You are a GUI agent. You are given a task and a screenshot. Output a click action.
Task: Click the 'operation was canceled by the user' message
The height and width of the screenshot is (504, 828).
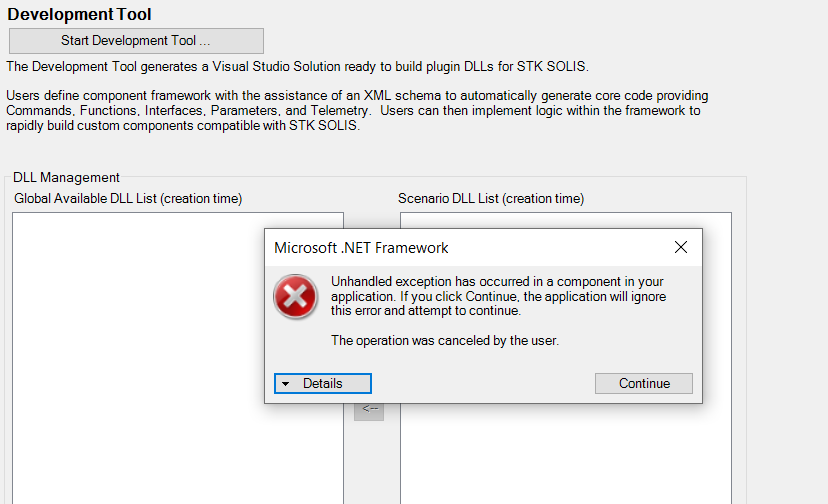445,341
